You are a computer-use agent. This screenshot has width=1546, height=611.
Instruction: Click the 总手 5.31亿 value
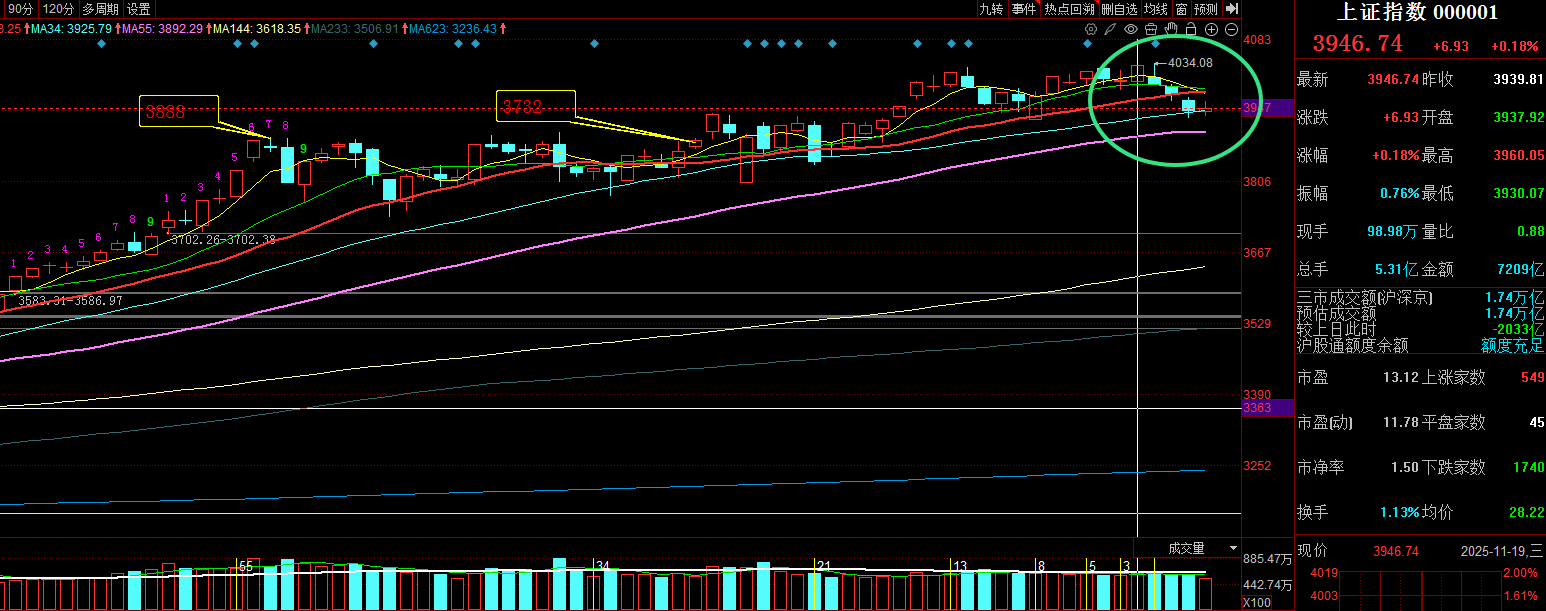coord(1396,270)
